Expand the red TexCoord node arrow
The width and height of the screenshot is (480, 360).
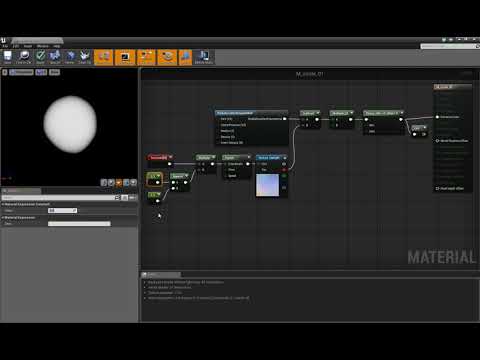coord(171,157)
